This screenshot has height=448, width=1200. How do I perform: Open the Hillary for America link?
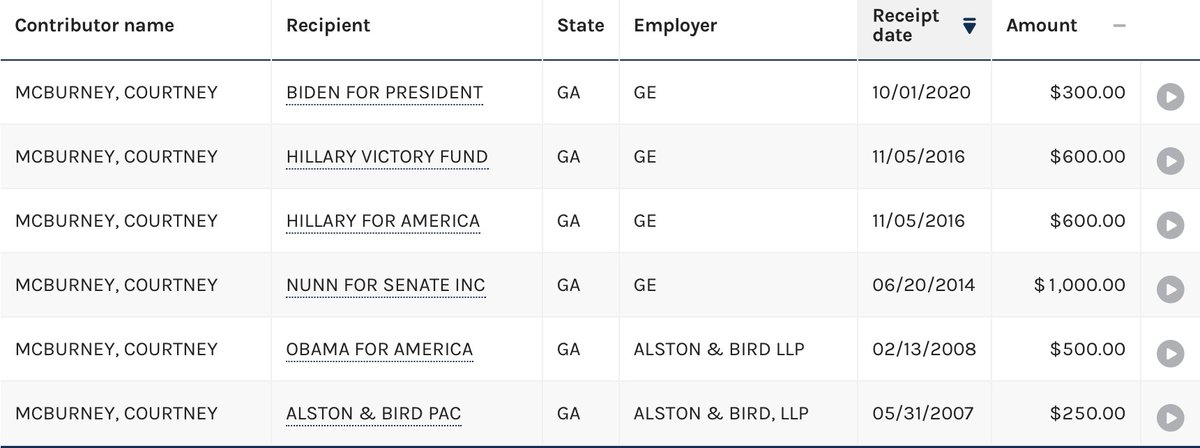(383, 221)
